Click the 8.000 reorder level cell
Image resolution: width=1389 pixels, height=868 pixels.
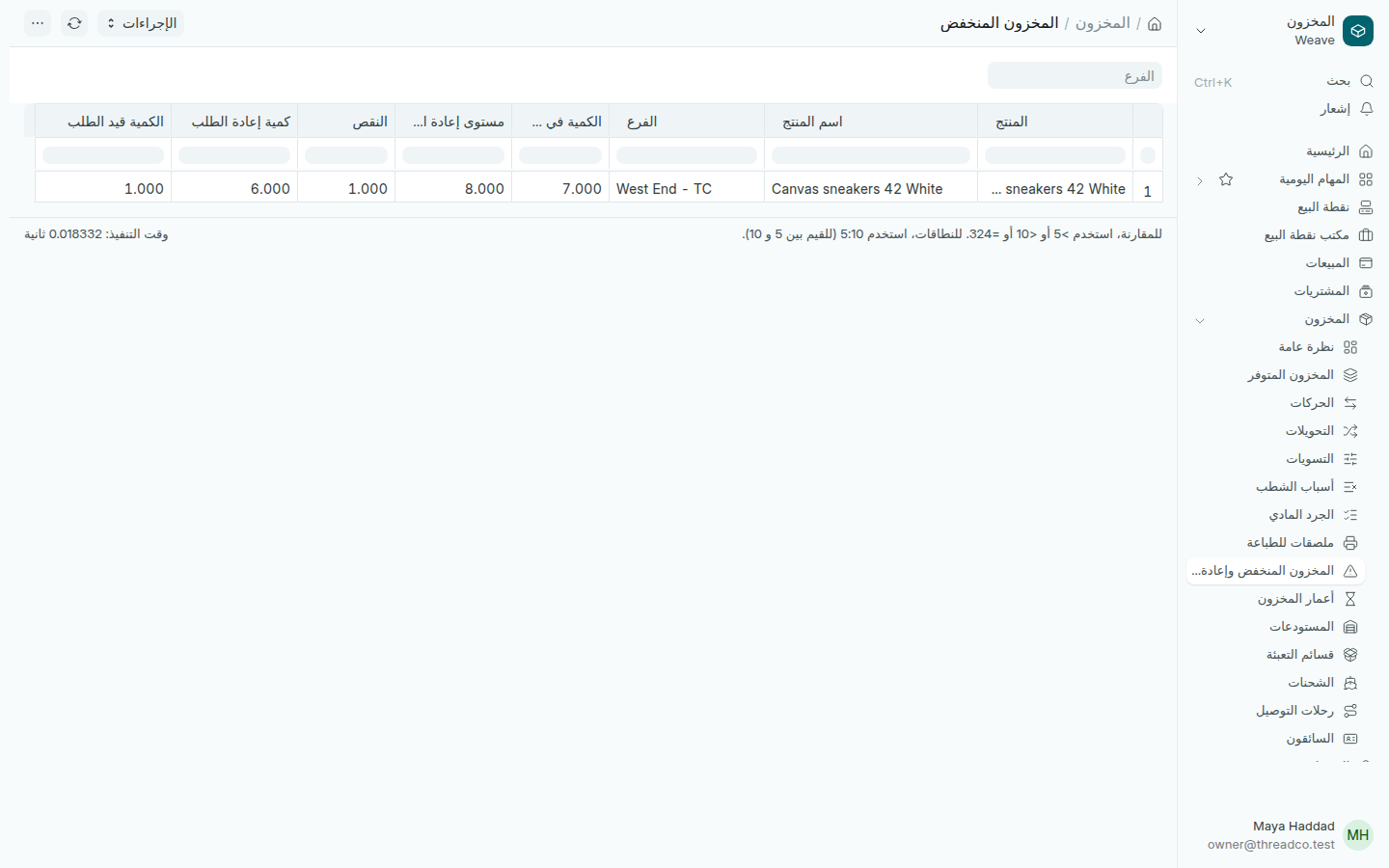point(453,189)
